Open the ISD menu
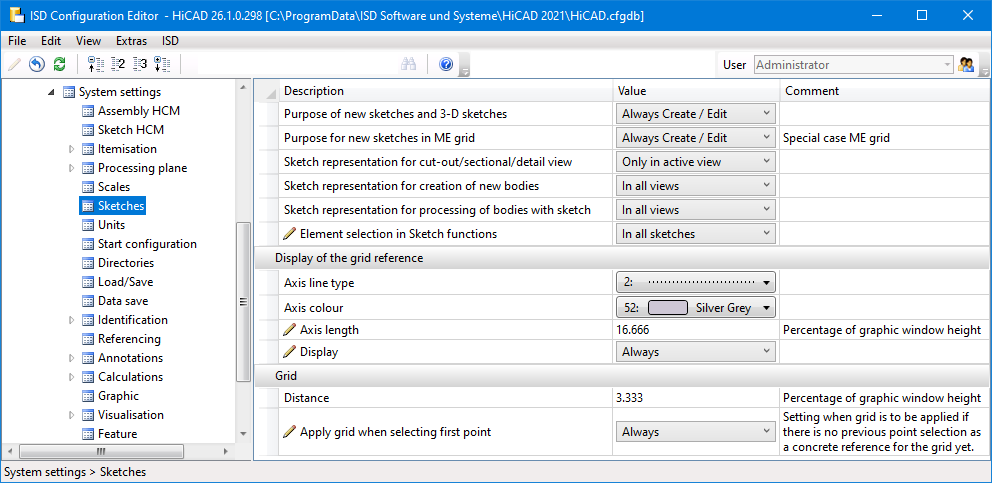The height and width of the screenshot is (483, 992). (170, 41)
